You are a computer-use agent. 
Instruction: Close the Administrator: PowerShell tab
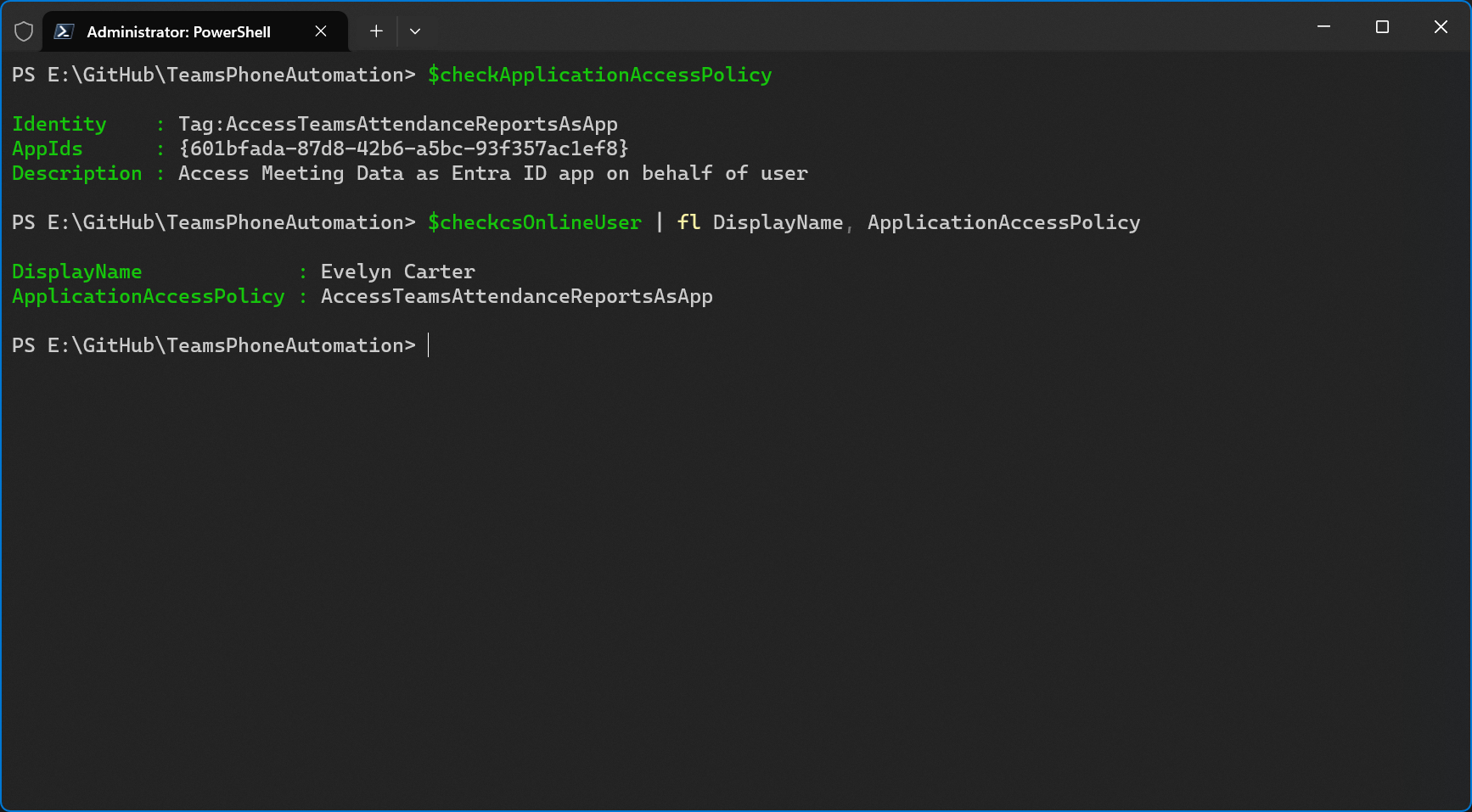pyautogui.click(x=321, y=31)
